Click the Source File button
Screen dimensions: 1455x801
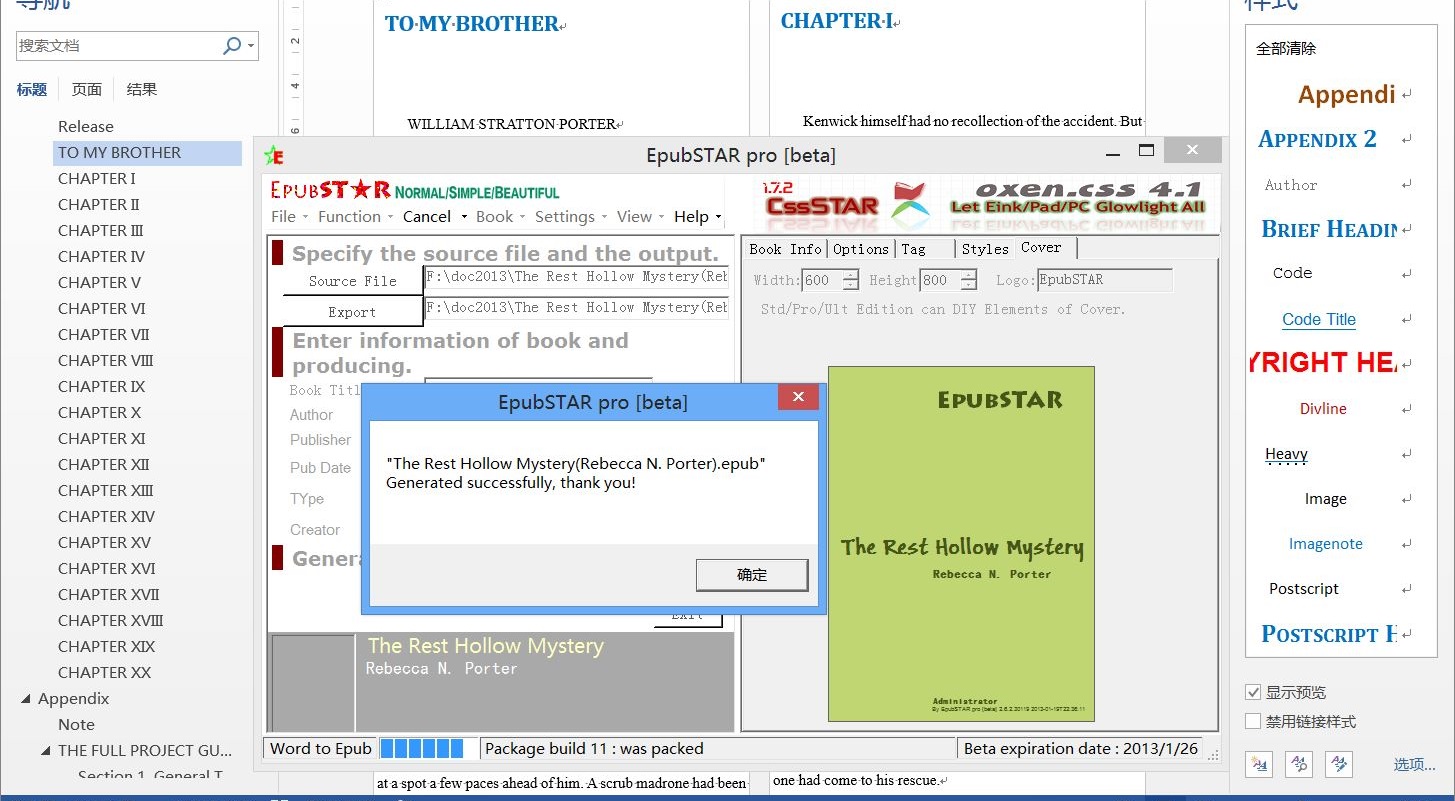(353, 281)
